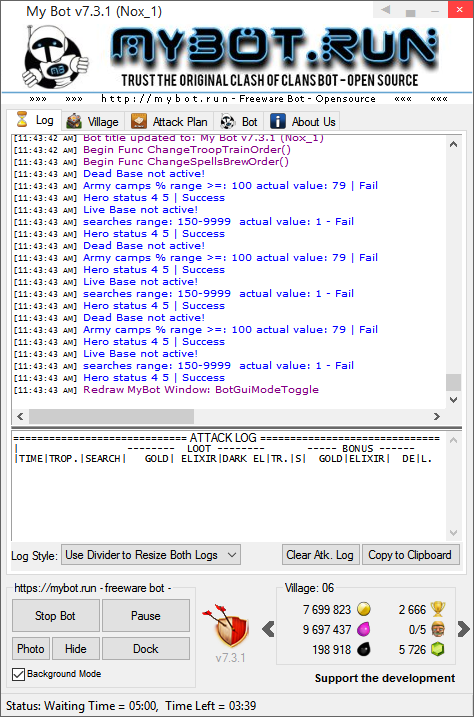
Task: Click the dock icon left of minimize
Action: click(x=410, y=12)
